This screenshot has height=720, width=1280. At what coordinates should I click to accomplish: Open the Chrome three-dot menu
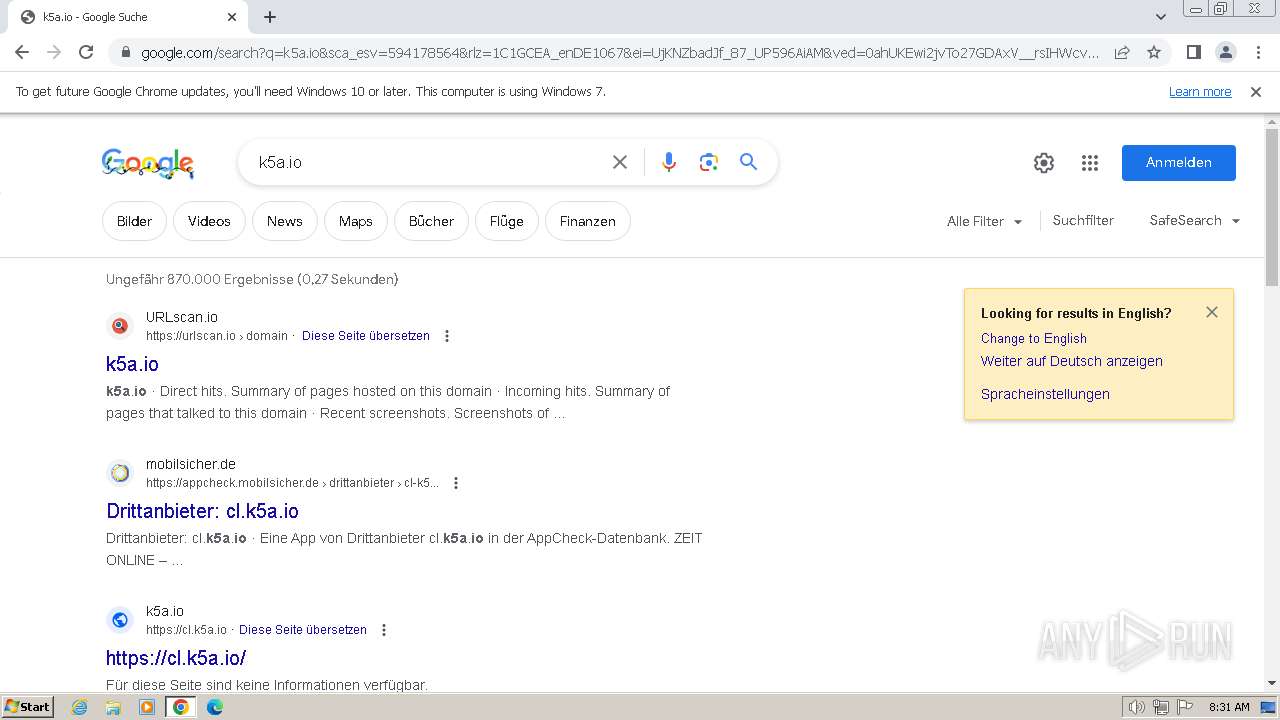tap(1257, 52)
